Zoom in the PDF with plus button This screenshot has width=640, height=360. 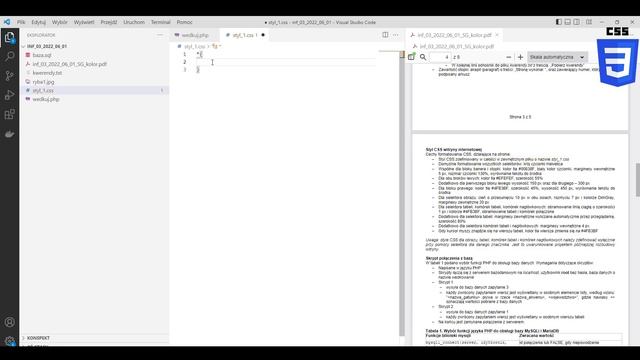tap(520, 57)
